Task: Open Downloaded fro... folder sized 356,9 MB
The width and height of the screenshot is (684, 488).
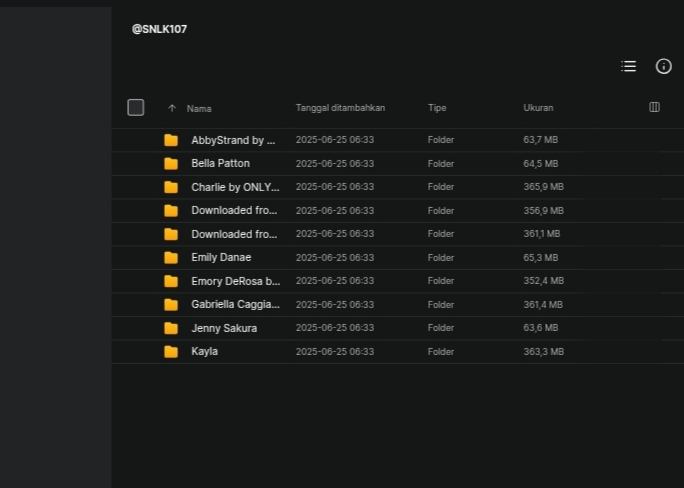Action: 234,211
